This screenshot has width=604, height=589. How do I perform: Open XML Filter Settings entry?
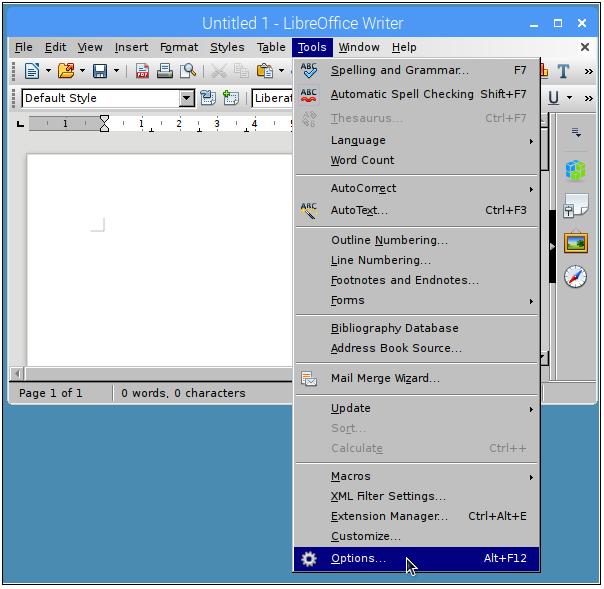point(416,497)
